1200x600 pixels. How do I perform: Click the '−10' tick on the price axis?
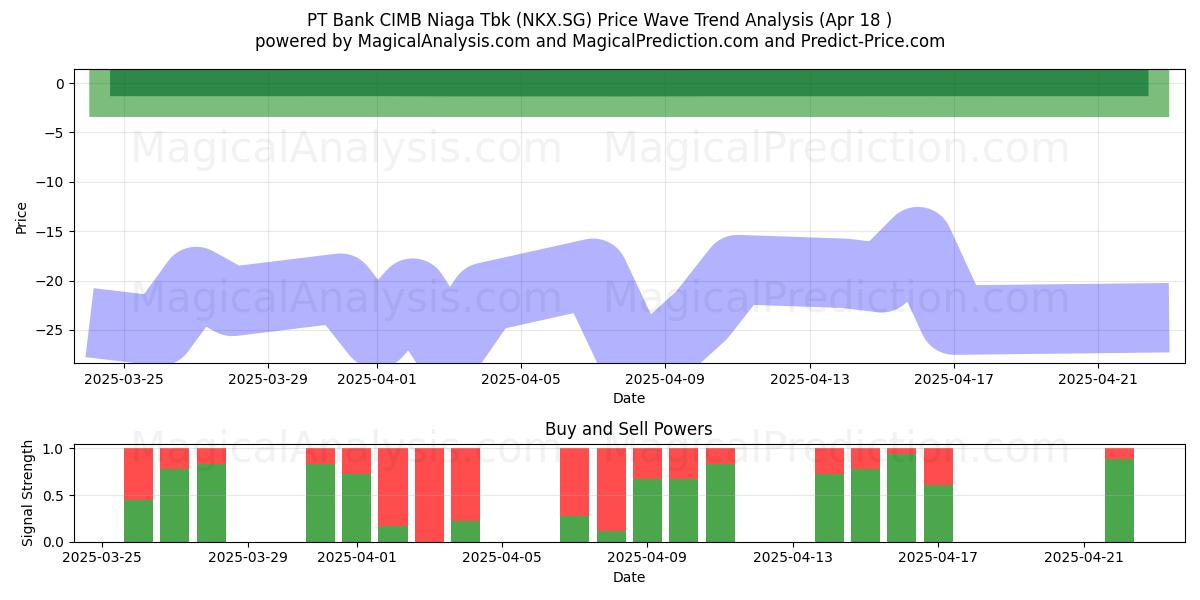pos(50,182)
